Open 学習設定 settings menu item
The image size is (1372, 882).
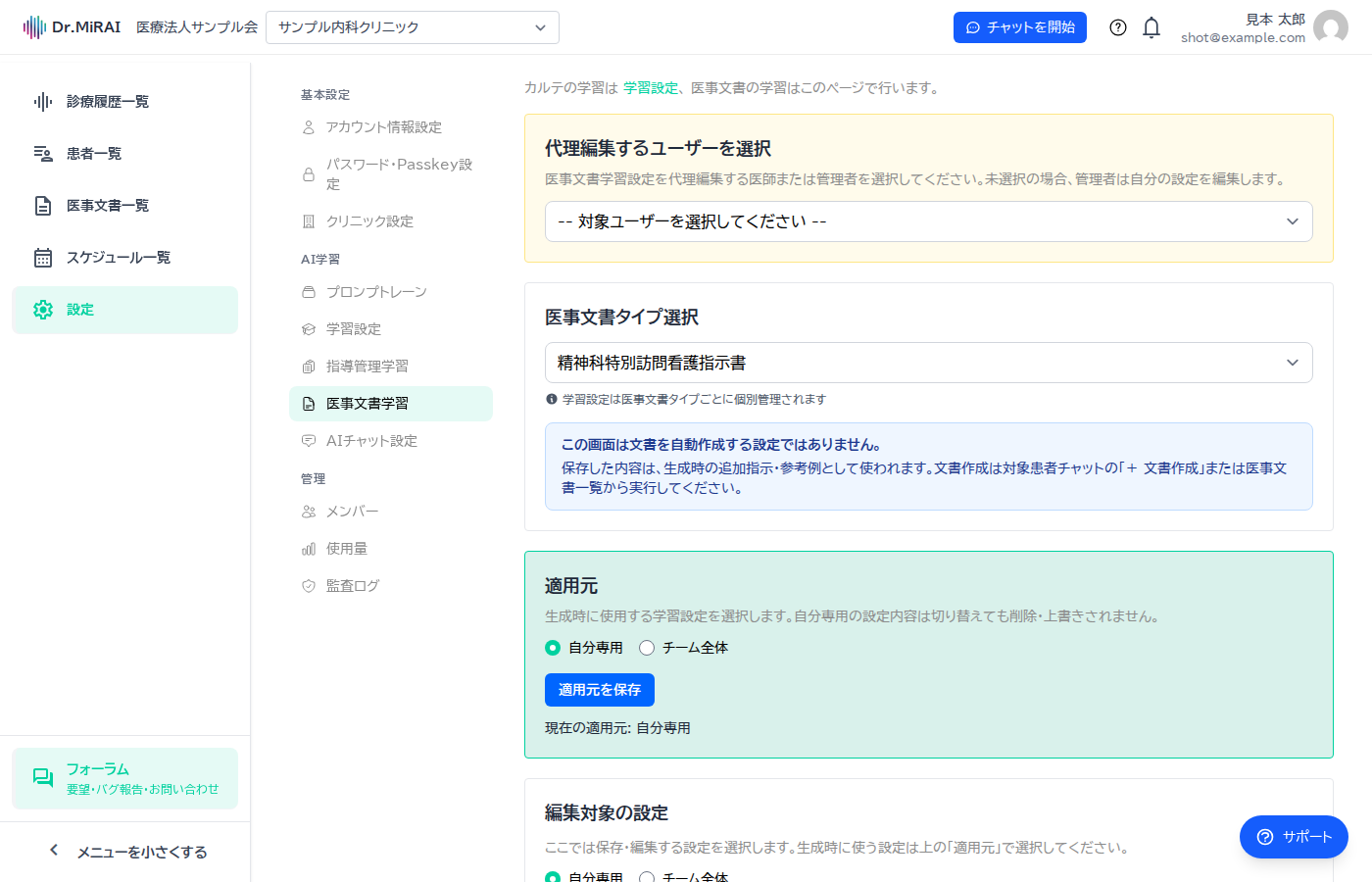pyautogui.click(x=391, y=329)
